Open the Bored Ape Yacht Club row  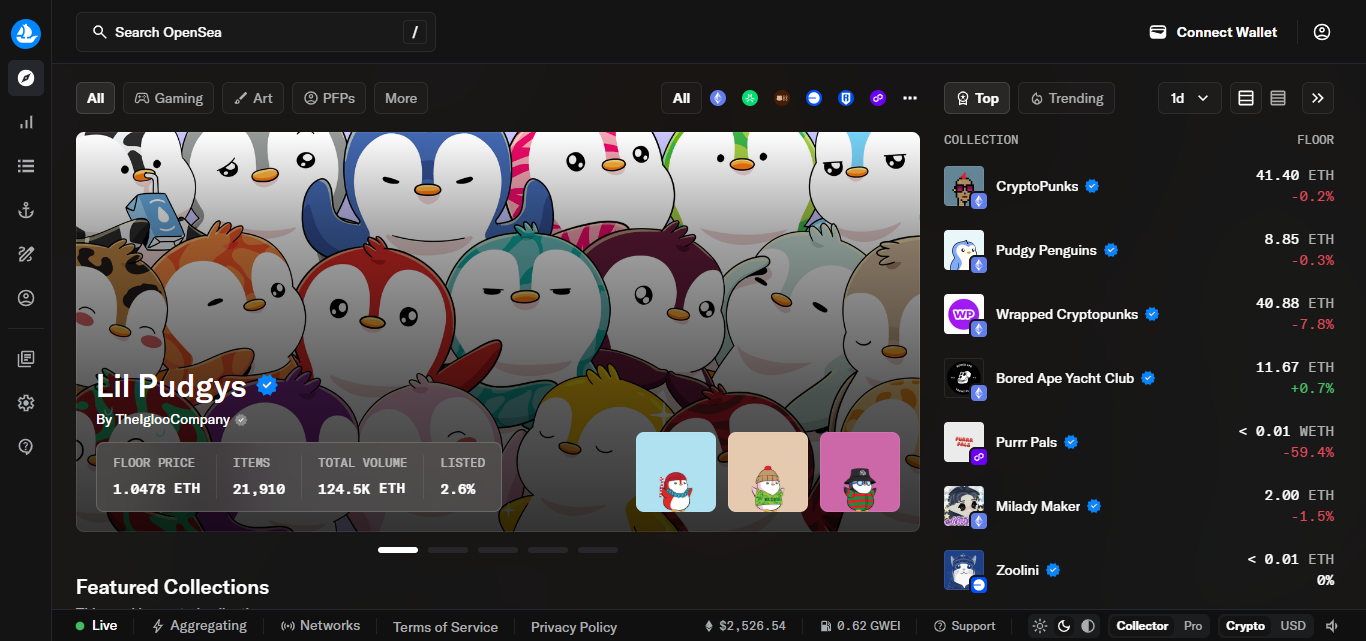pyautogui.click(x=1139, y=378)
